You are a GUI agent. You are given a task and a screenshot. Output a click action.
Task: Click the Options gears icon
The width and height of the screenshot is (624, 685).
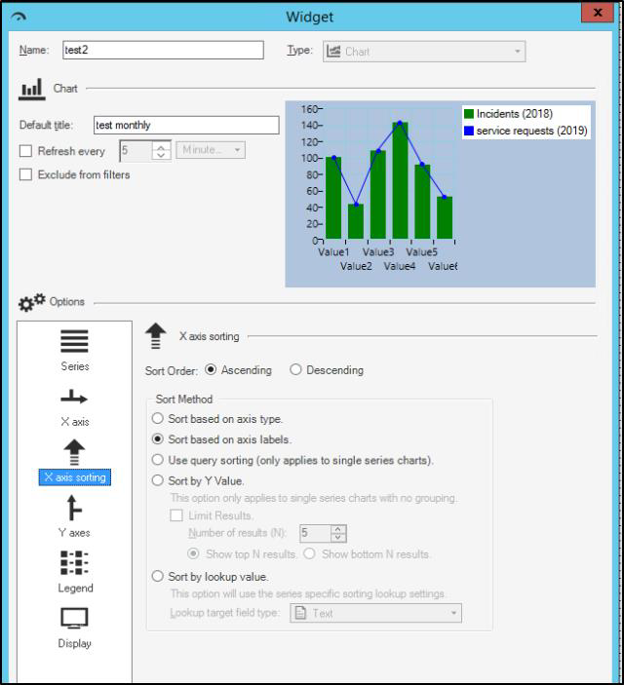click(32, 302)
